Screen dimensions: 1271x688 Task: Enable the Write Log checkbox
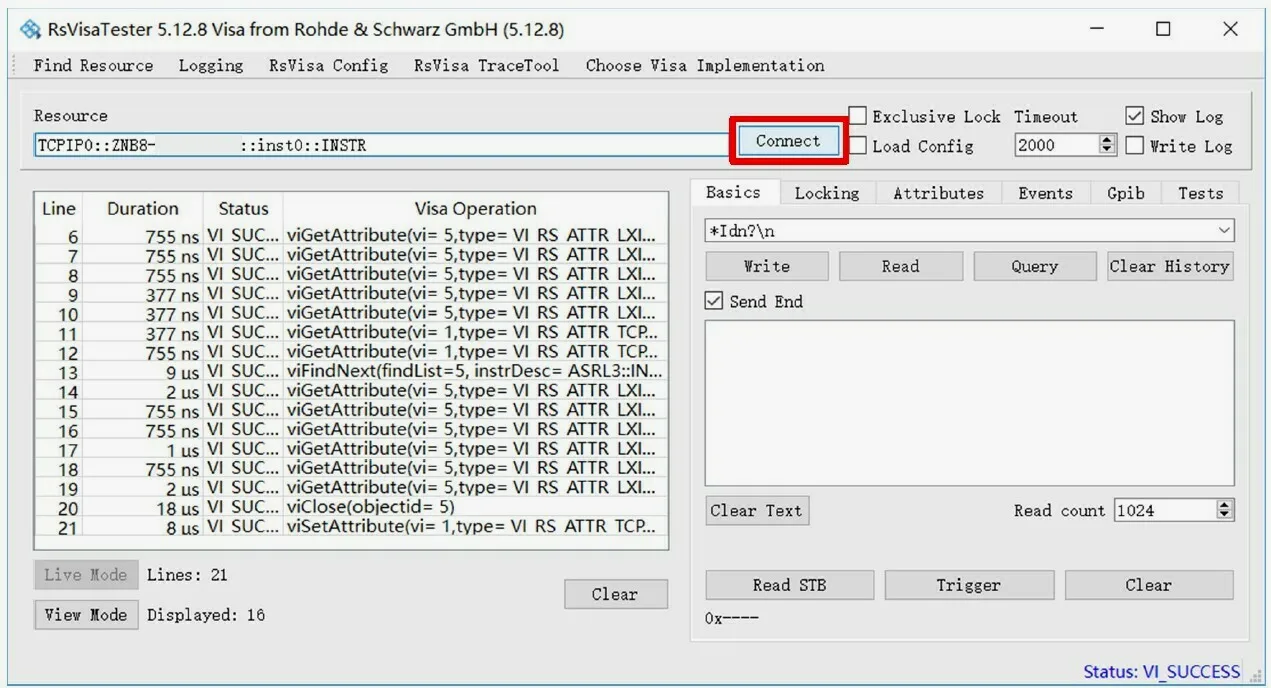click(1134, 146)
